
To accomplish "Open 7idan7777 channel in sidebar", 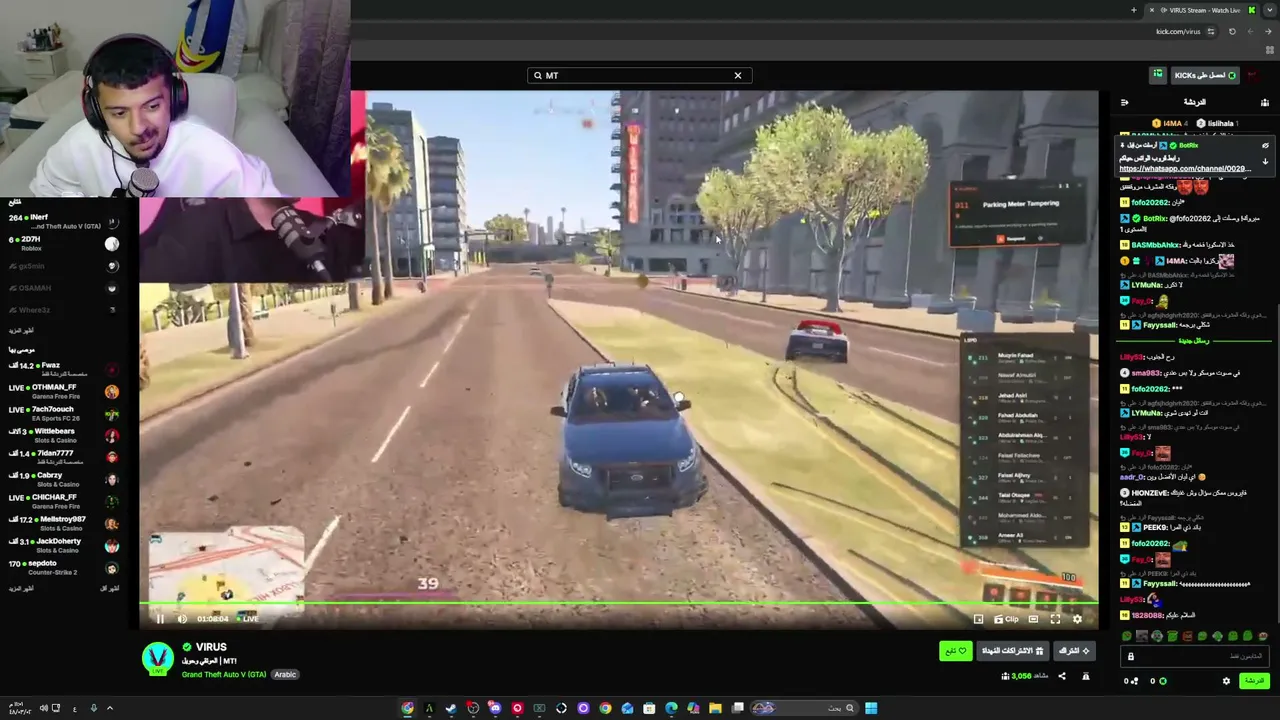I will pyautogui.click(x=64, y=457).
